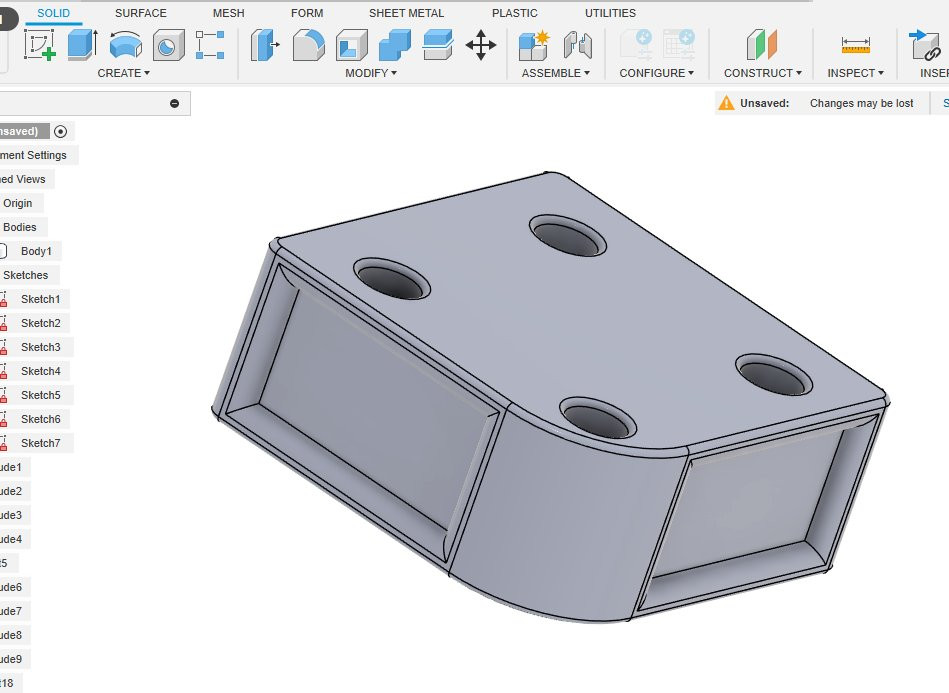Select Body1 in the browser tree
The width and height of the screenshot is (949, 693).
[36, 251]
